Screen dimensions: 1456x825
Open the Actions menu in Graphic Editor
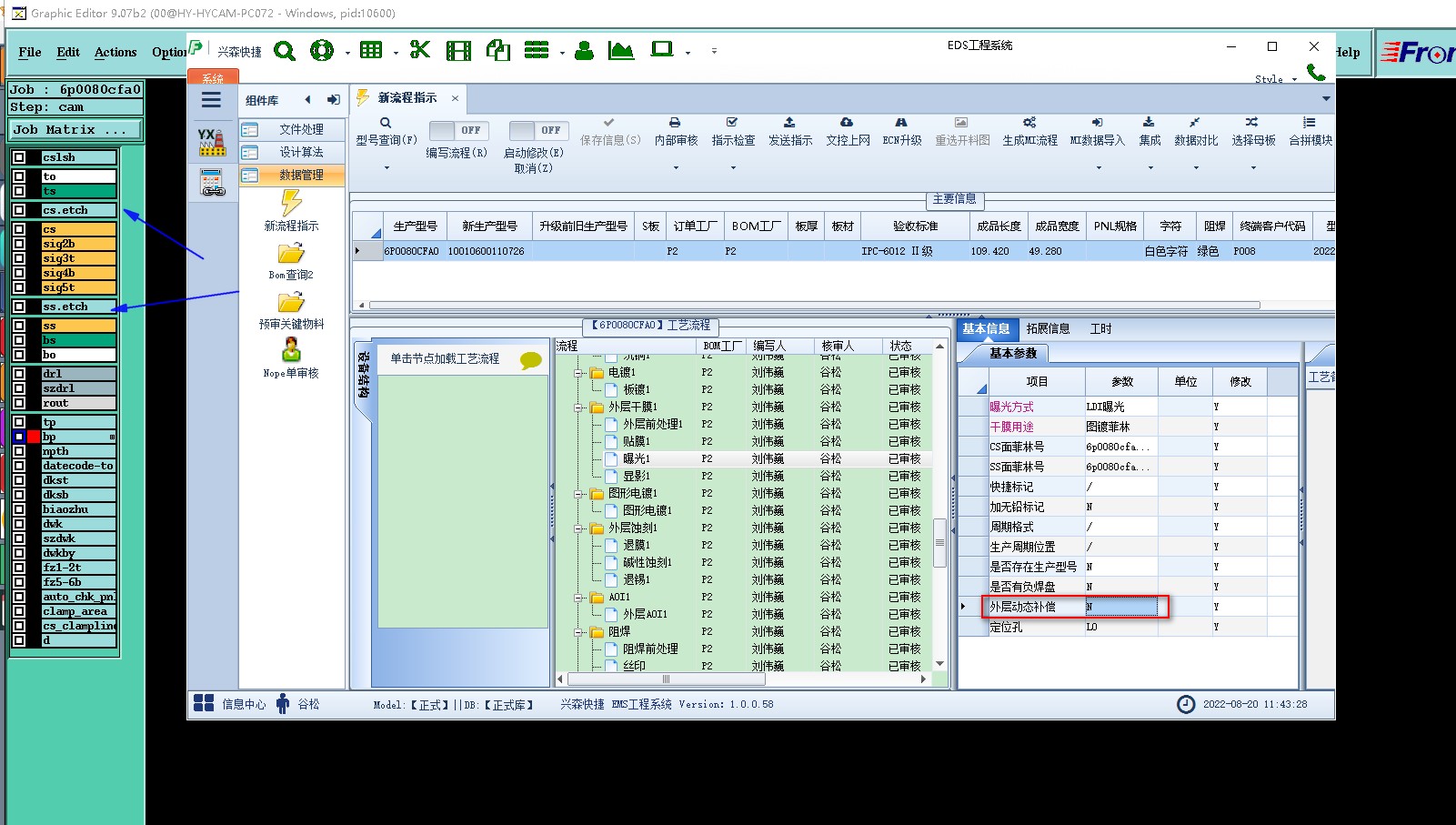115,53
